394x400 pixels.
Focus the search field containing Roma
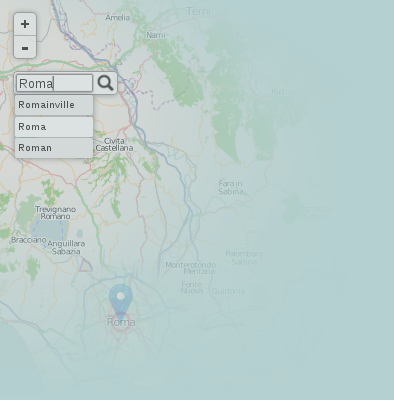tap(55, 83)
